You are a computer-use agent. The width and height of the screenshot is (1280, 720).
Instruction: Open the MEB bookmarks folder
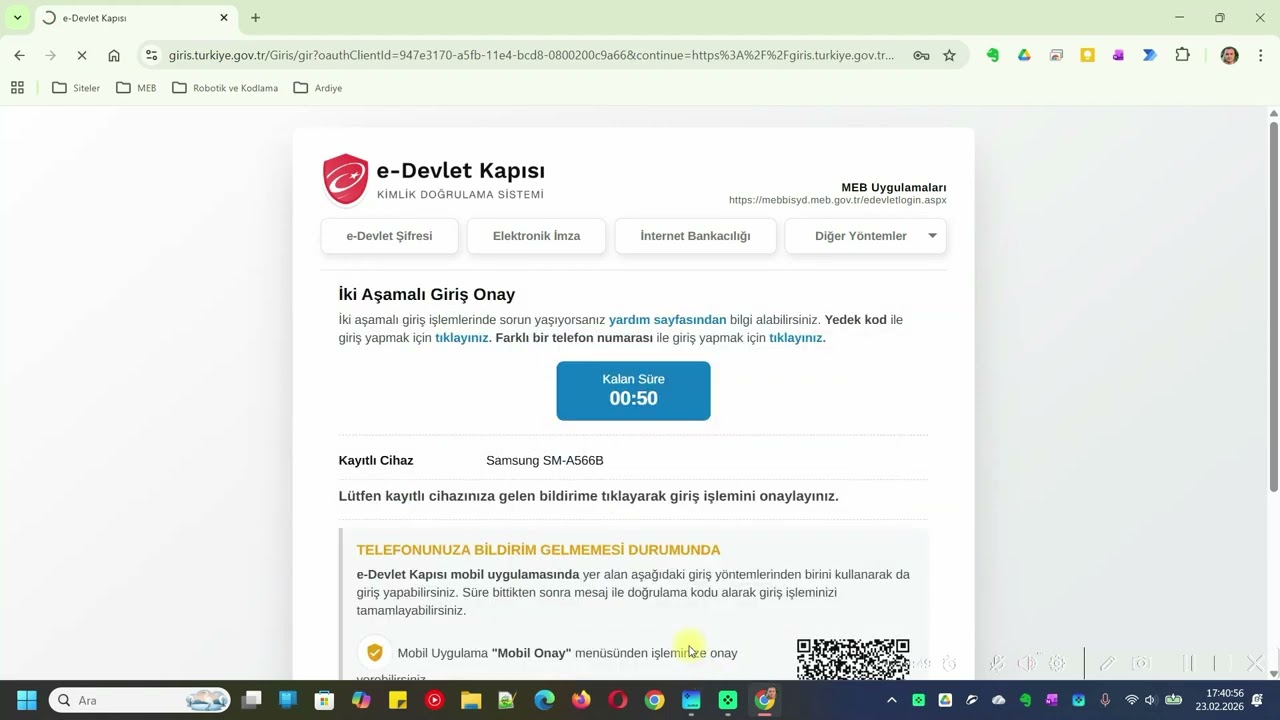tap(136, 88)
